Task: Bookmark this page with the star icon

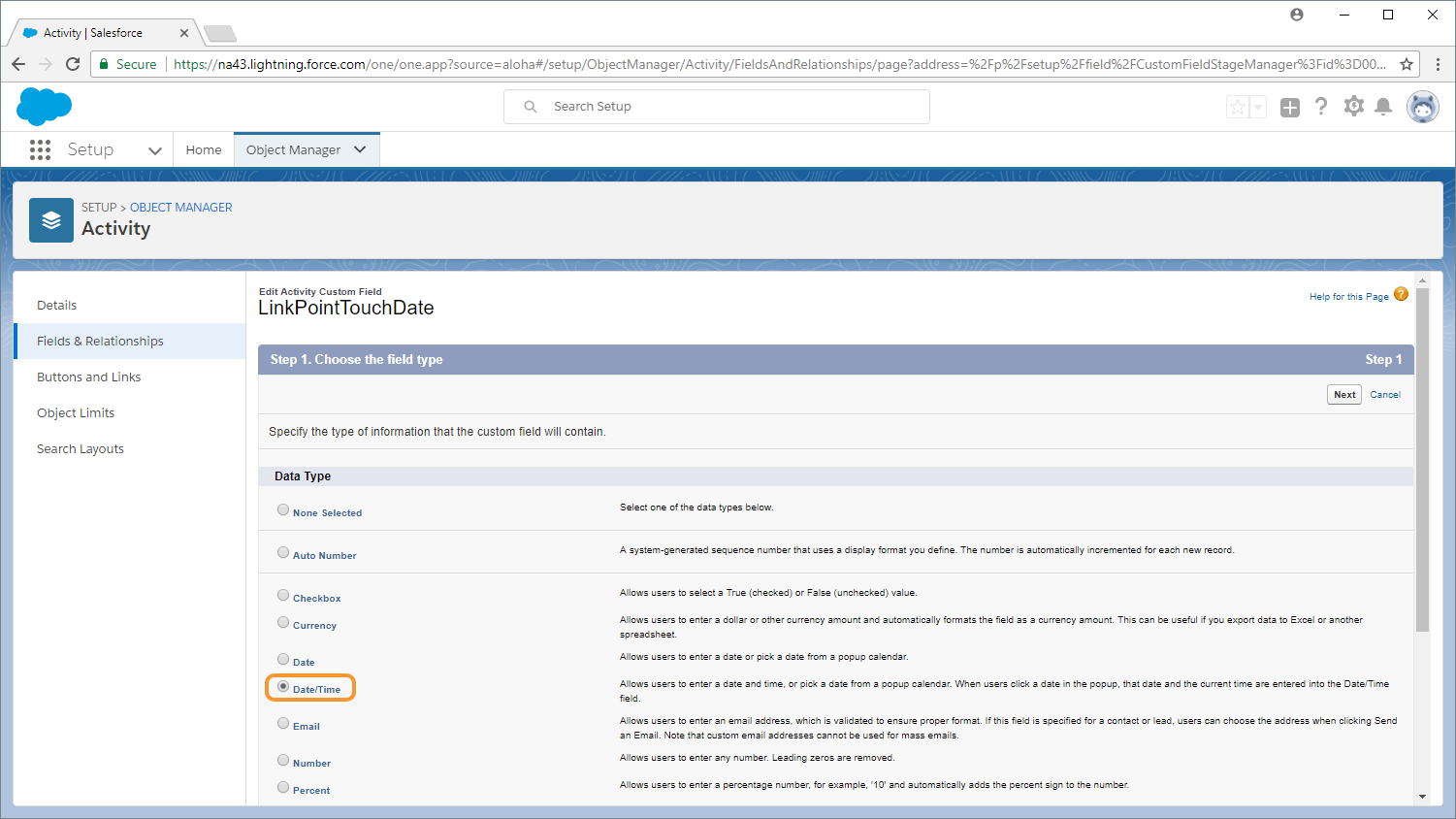Action: (1407, 64)
